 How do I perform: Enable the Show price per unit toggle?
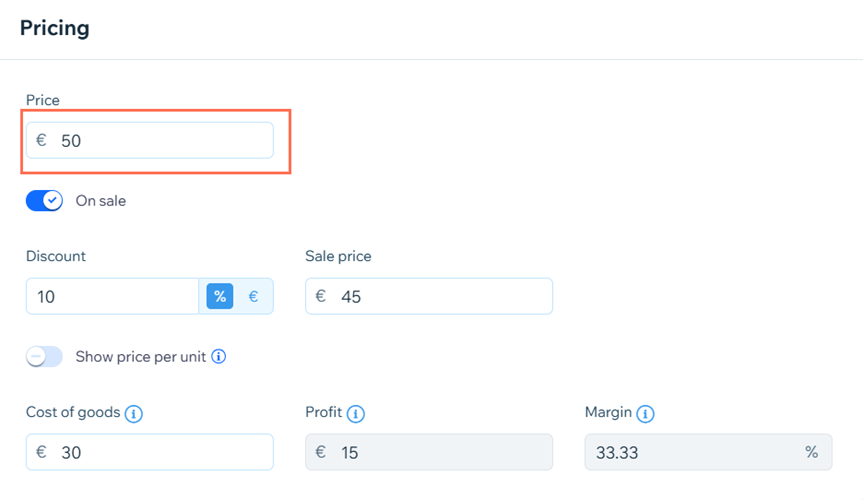click(x=45, y=356)
